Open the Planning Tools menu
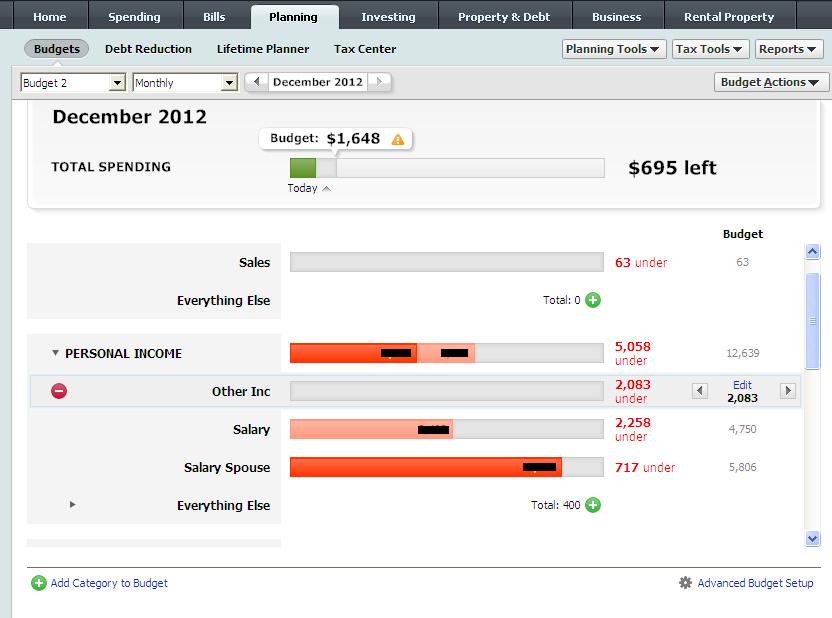Image resolution: width=832 pixels, height=618 pixels. pos(613,49)
